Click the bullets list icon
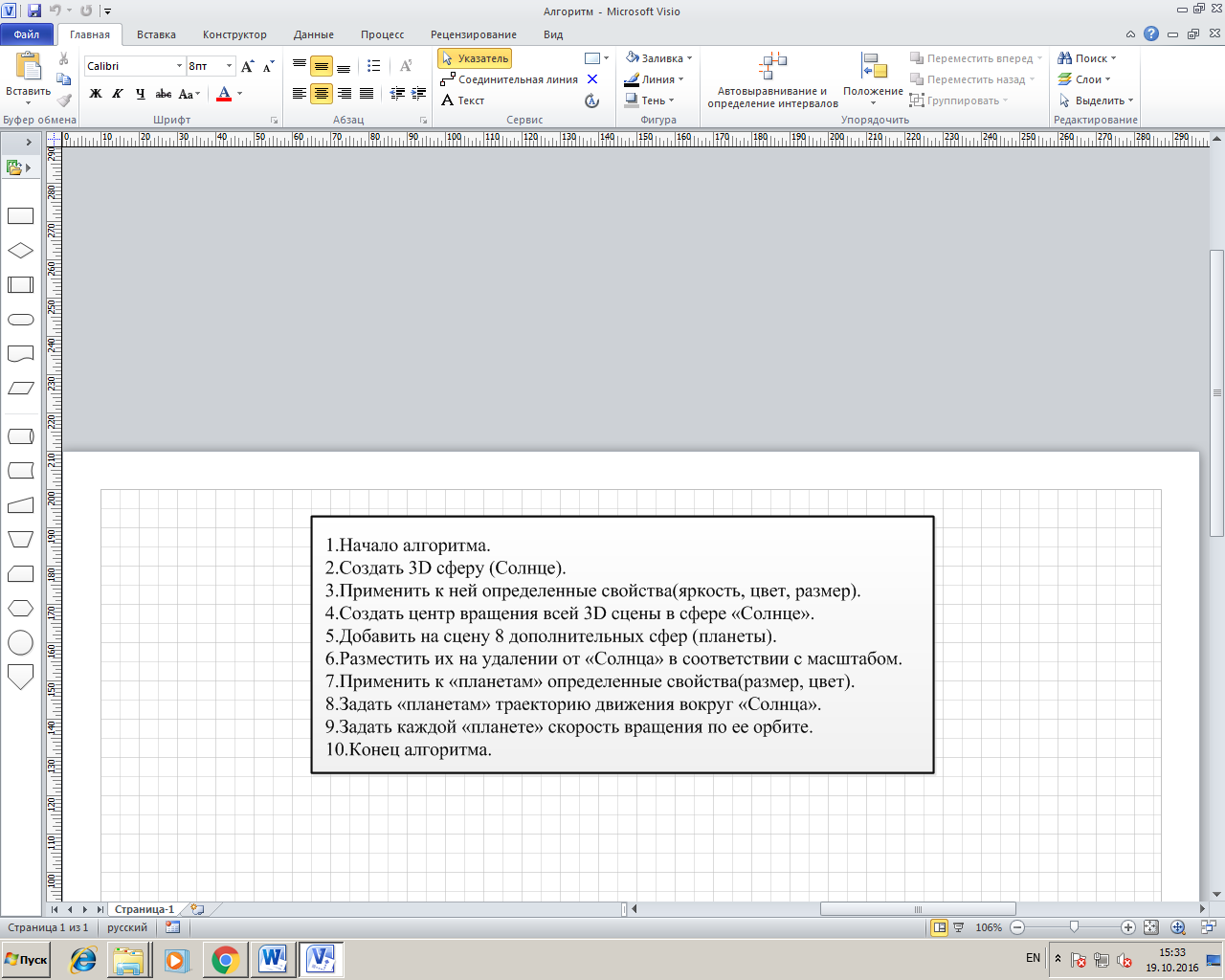Viewport: 1225px width, 980px height. pyautogui.click(x=374, y=66)
